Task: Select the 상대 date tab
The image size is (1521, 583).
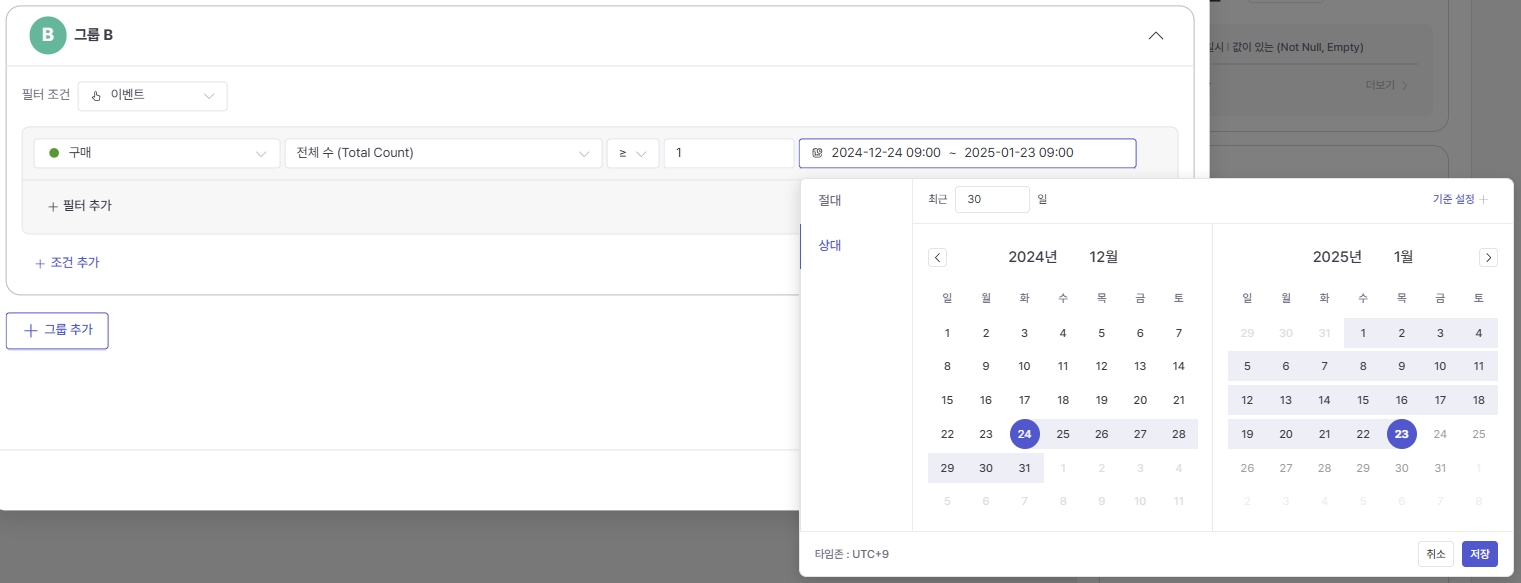Action: [830, 245]
